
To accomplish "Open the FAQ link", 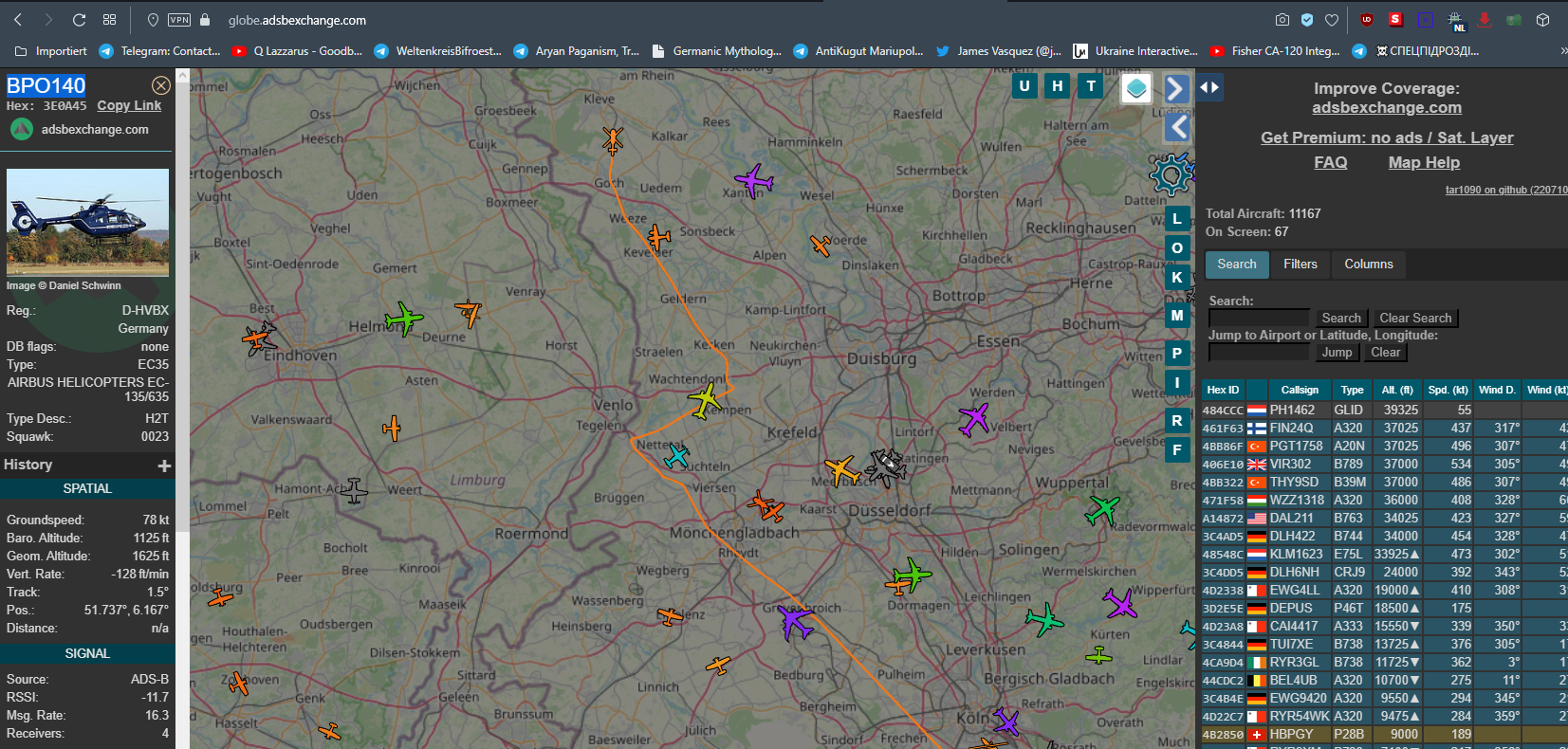I will pos(1330,163).
